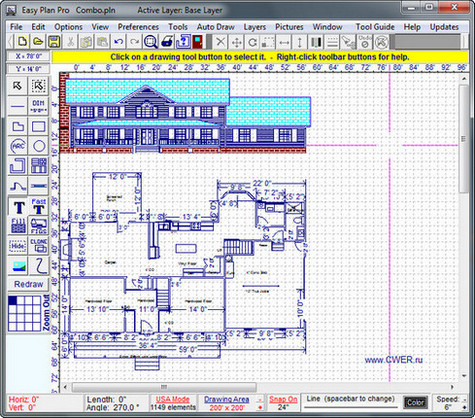Screen dimensions: 475x418
Task: Undo the last action with the blue arrow
Action: [119, 42]
